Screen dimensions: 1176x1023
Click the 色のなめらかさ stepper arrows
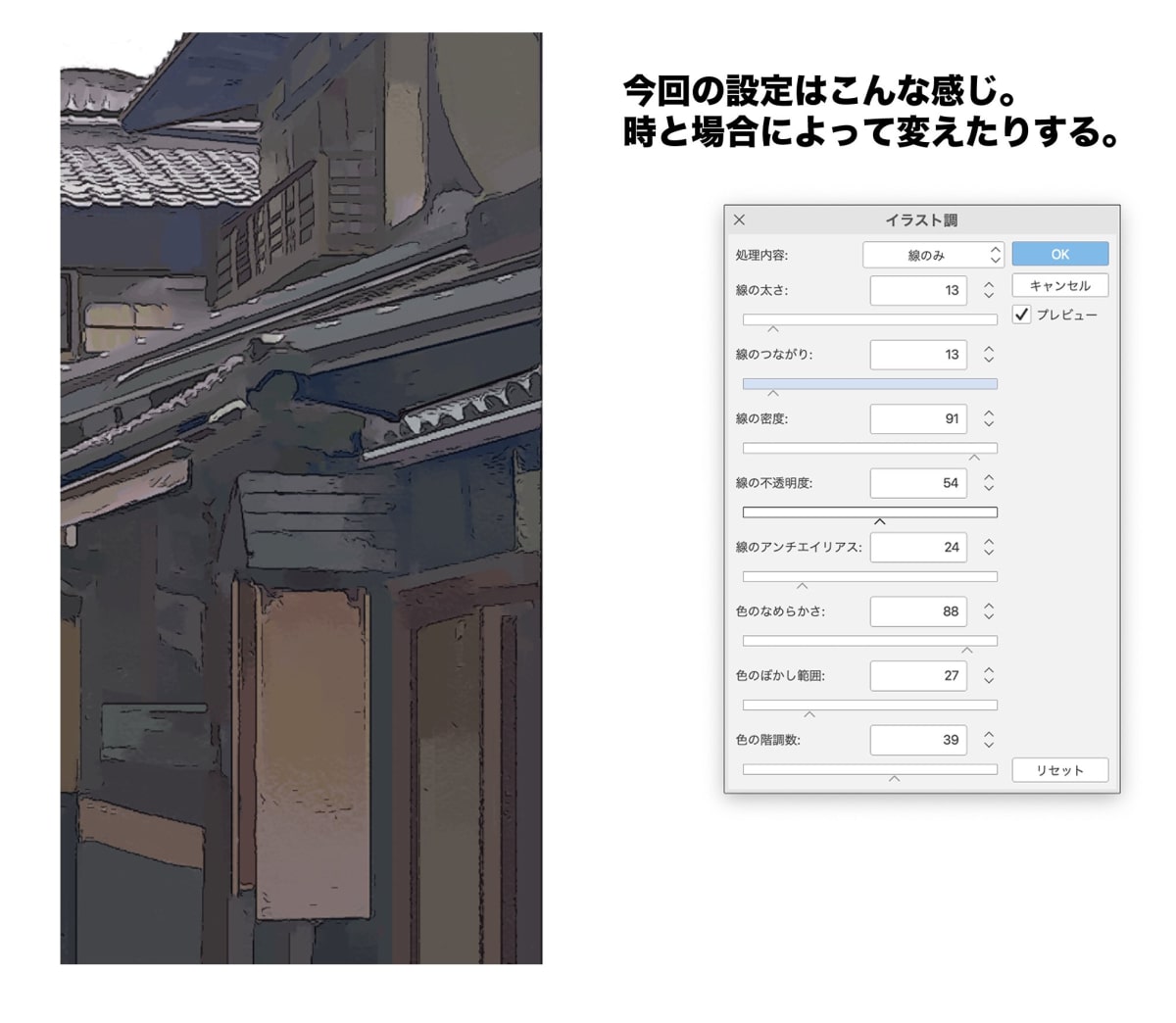(989, 611)
